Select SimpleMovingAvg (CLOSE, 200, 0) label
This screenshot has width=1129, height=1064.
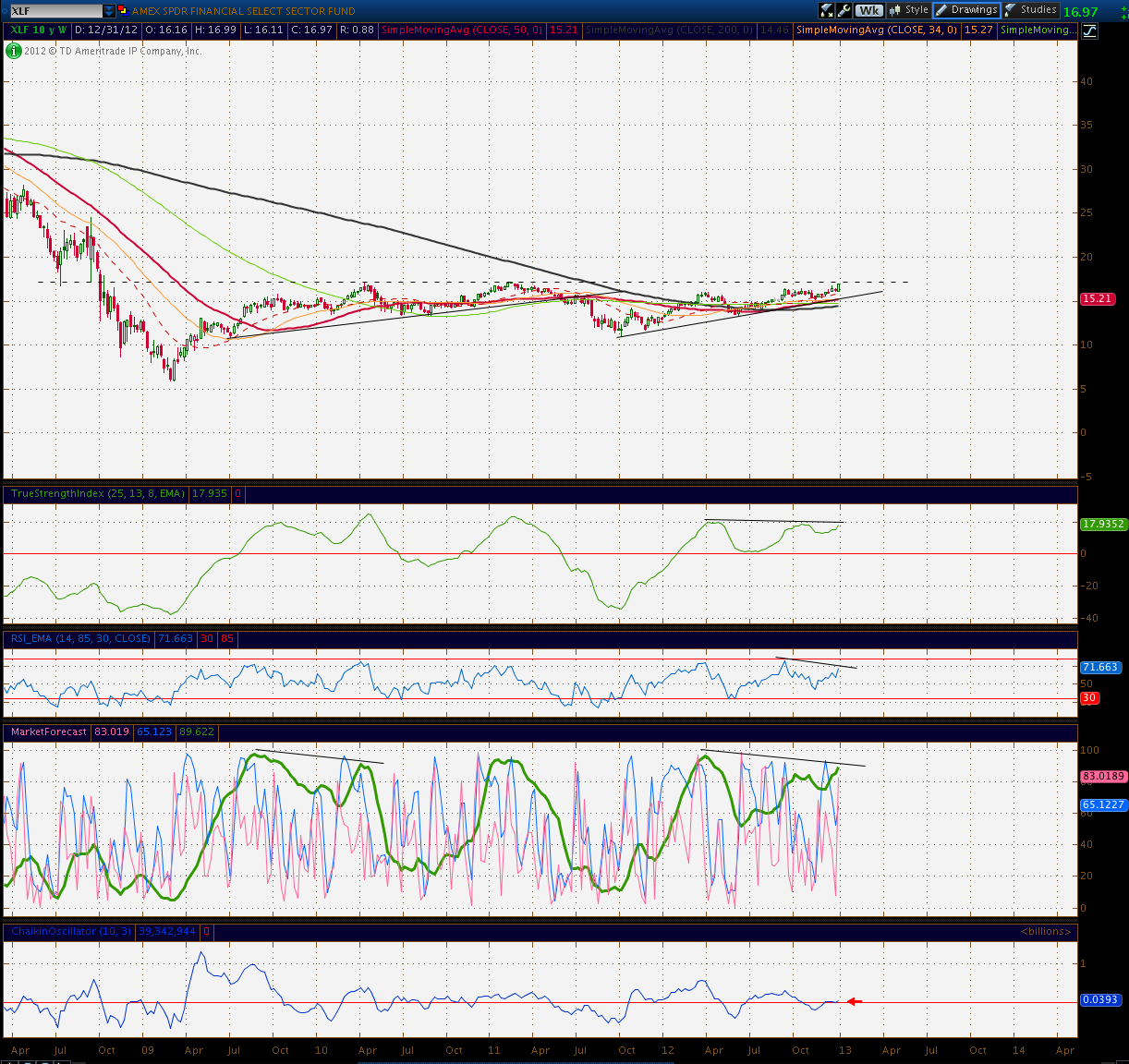[670, 30]
